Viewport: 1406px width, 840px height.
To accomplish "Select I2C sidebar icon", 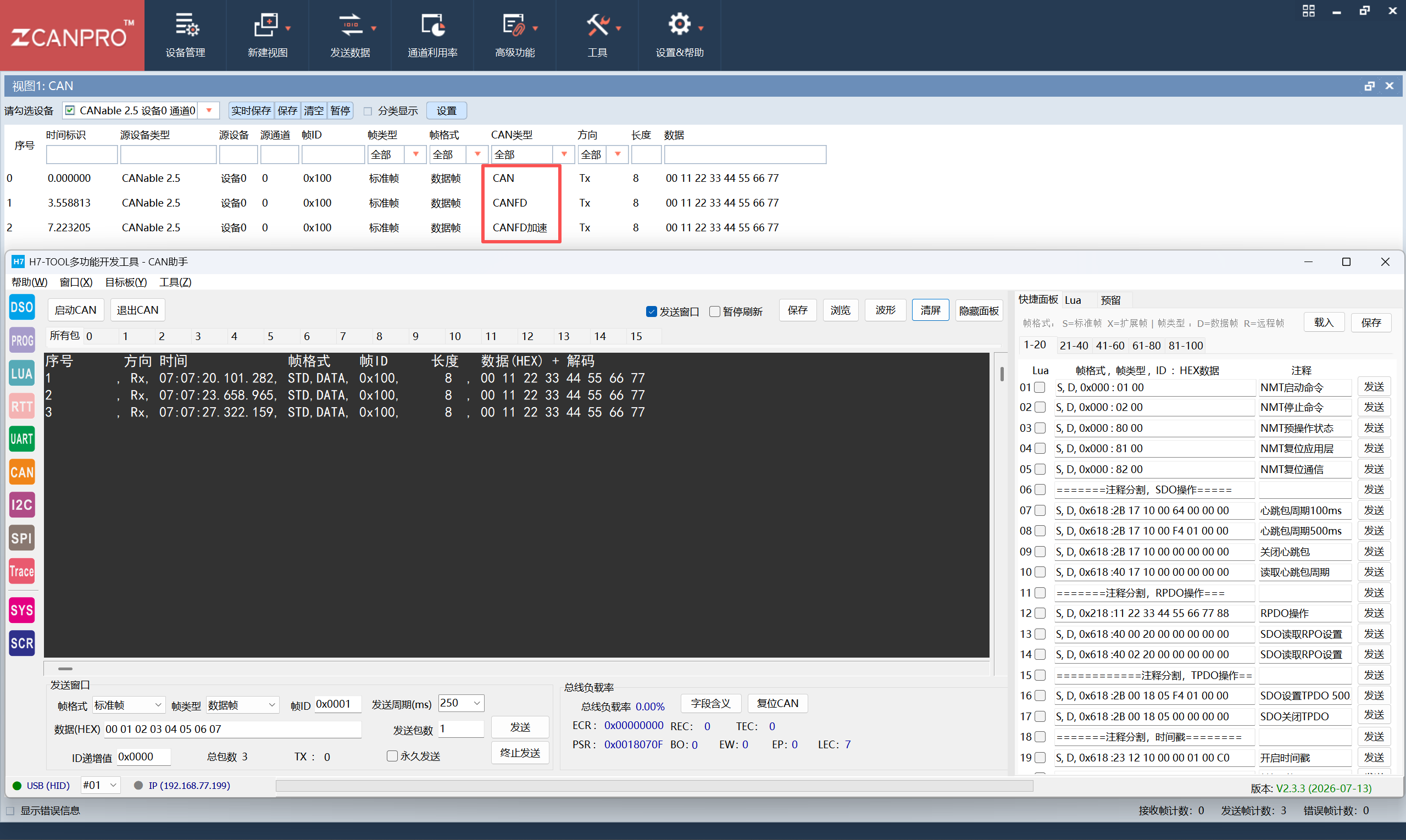I will coord(22,505).
